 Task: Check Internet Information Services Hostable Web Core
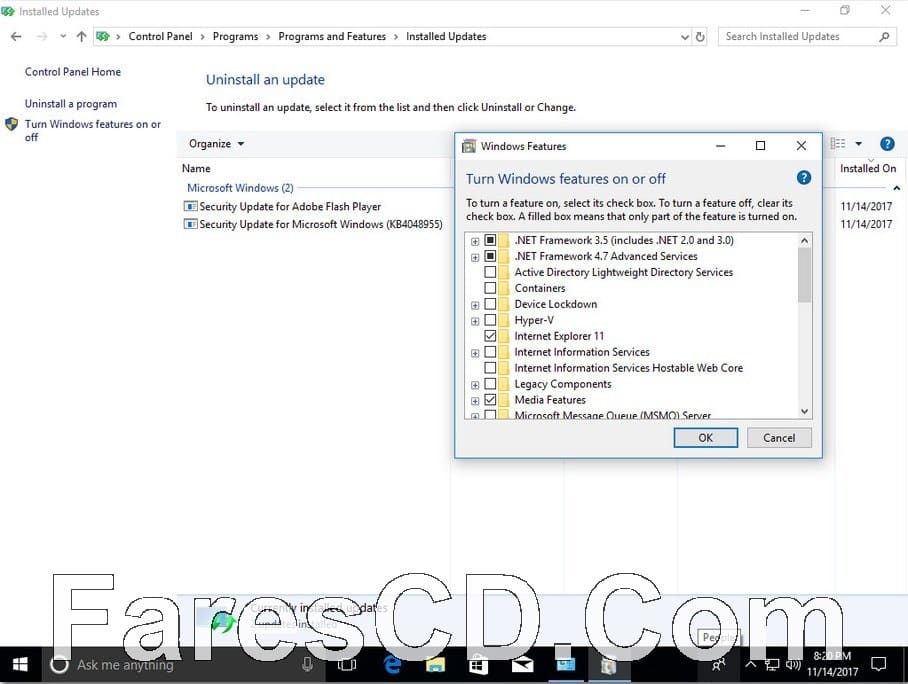pyautogui.click(x=490, y=368)
